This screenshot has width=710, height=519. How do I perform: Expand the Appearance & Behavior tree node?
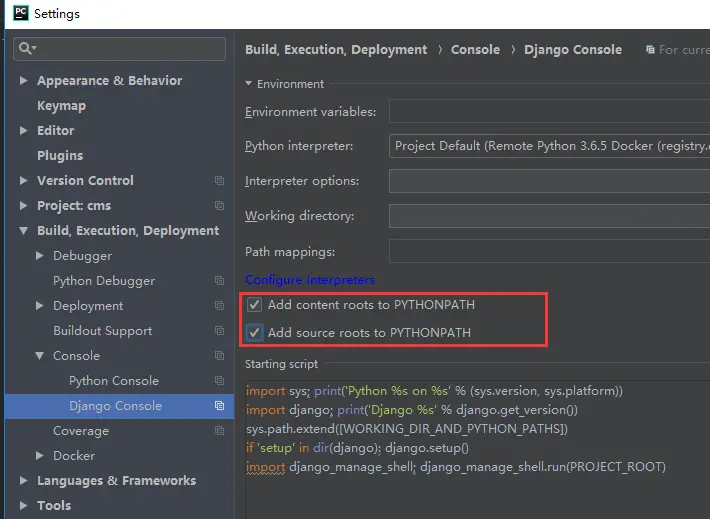pos(24,81)
